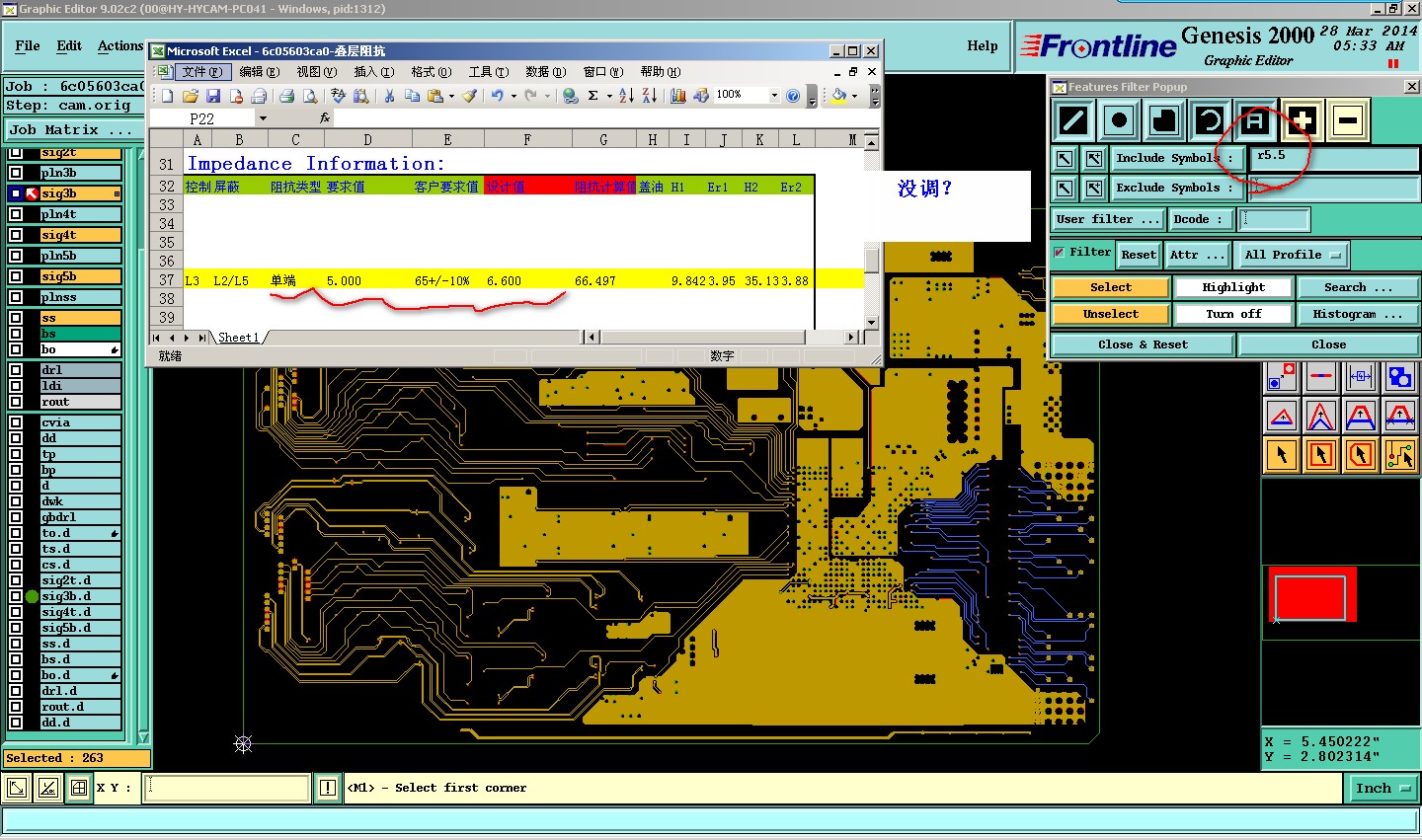
Task: Toggle display box for layer pln4t
Action: (16, 214)
